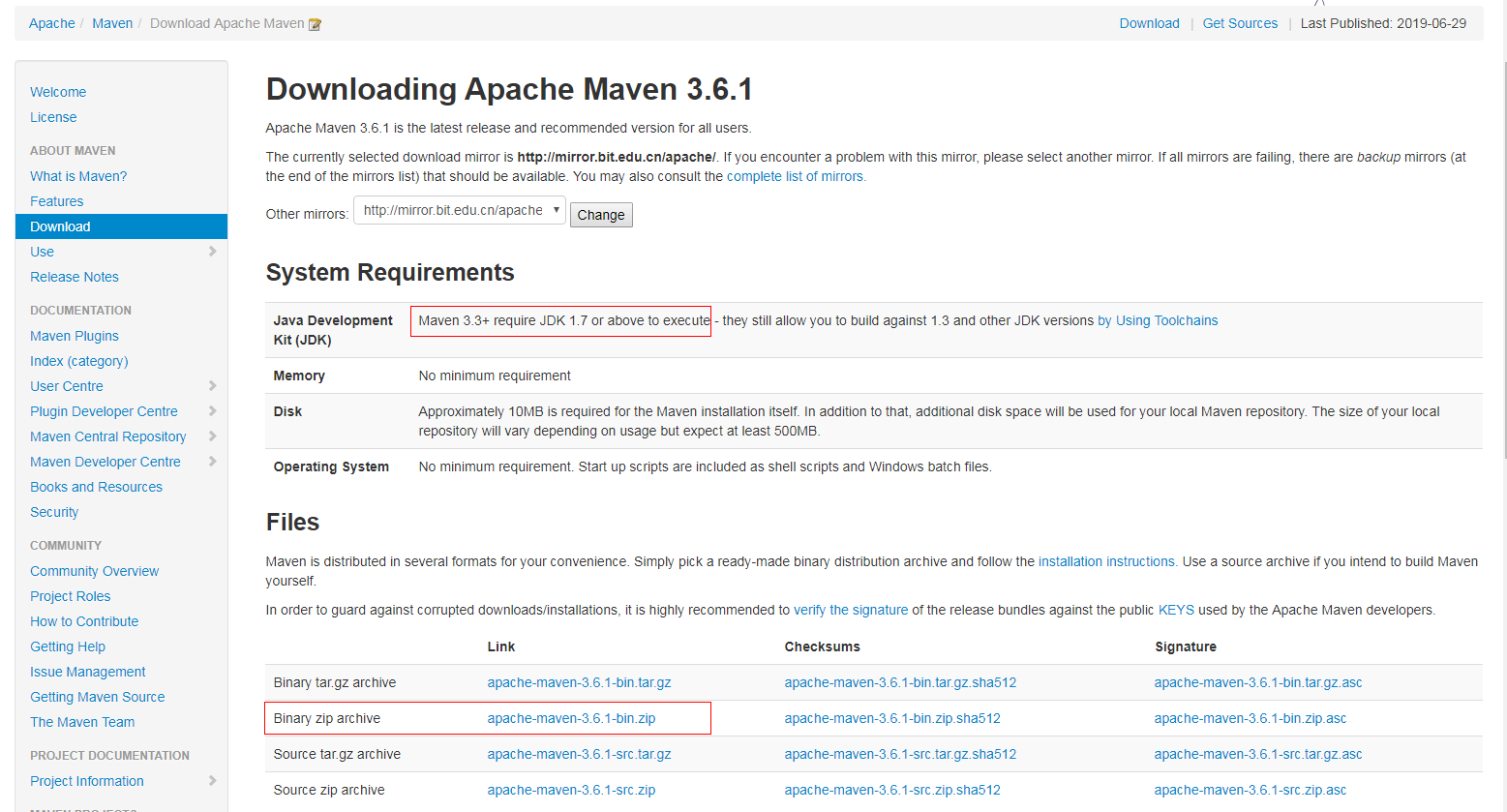
Task: Click the edit icon beside Download Apache Maven breadcrumb
Action: pyautogui.click(x=315, y=24)
